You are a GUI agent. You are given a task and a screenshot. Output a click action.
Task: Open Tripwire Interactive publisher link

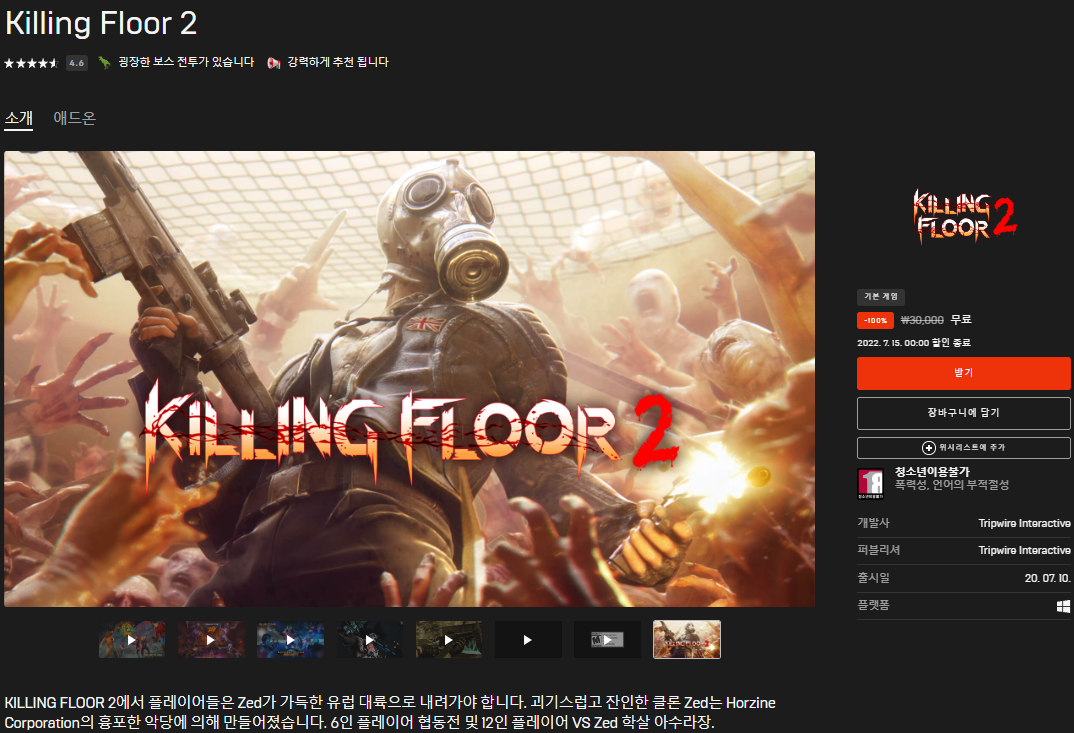[x=1024, y=551]
